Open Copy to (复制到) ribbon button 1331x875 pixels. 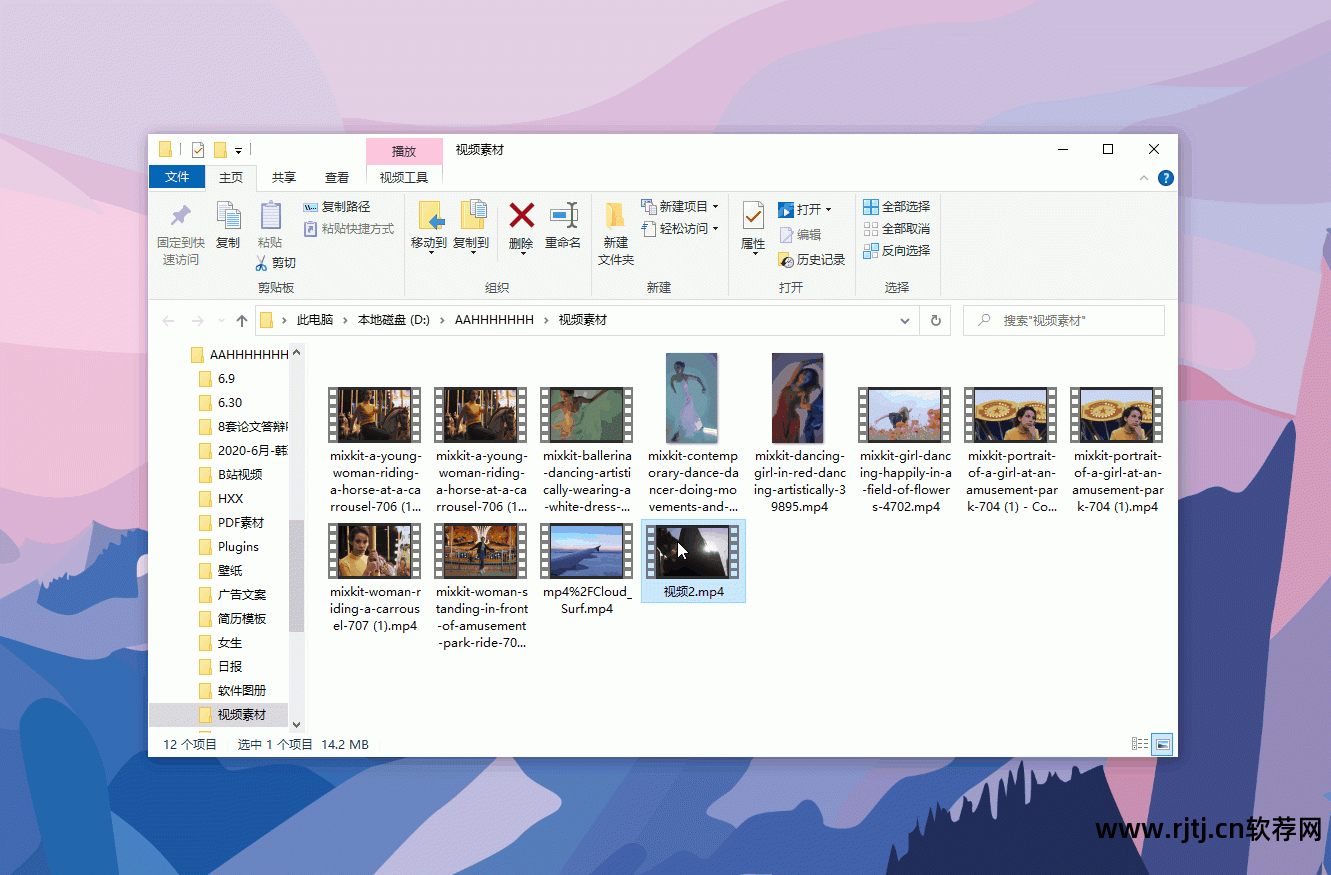471,227
